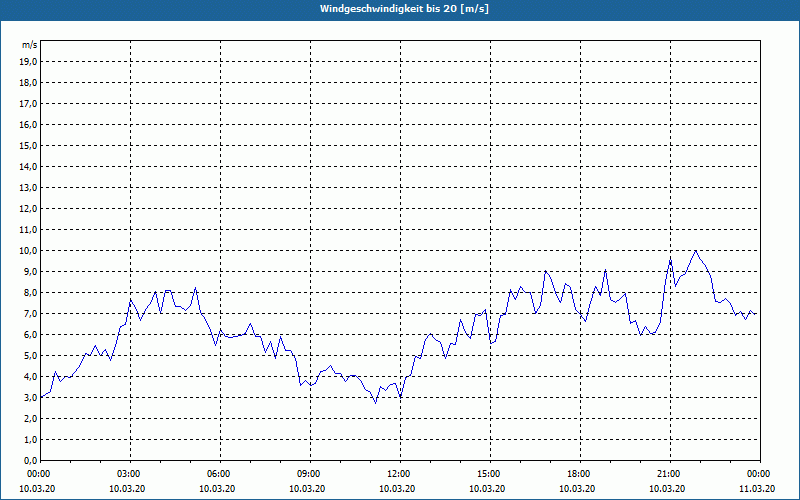
Task: Click the '10.03.20' date under 15:00
Action: tap(487, 488)
